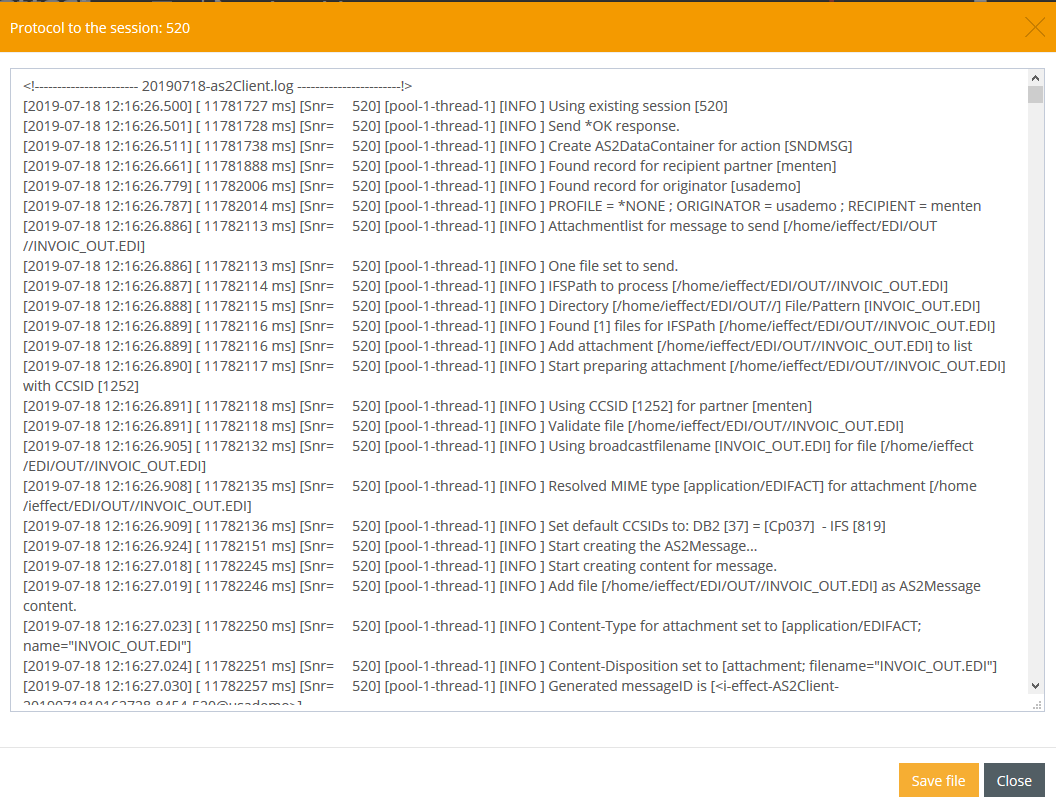This screenshot has width=1056, height=807.
Task: Click the 'PROFILE = *NONE' log line
Action: (764, 206)
